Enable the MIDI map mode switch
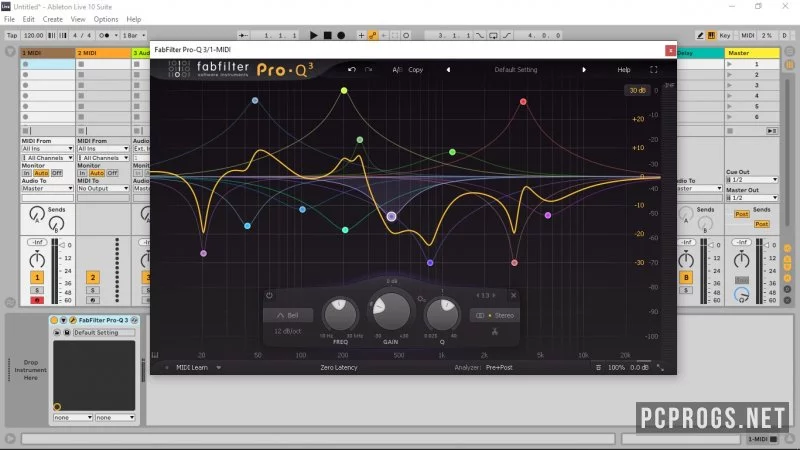This screenshot has height=450, width=800. pyautogui.click(x=747, y=35)
